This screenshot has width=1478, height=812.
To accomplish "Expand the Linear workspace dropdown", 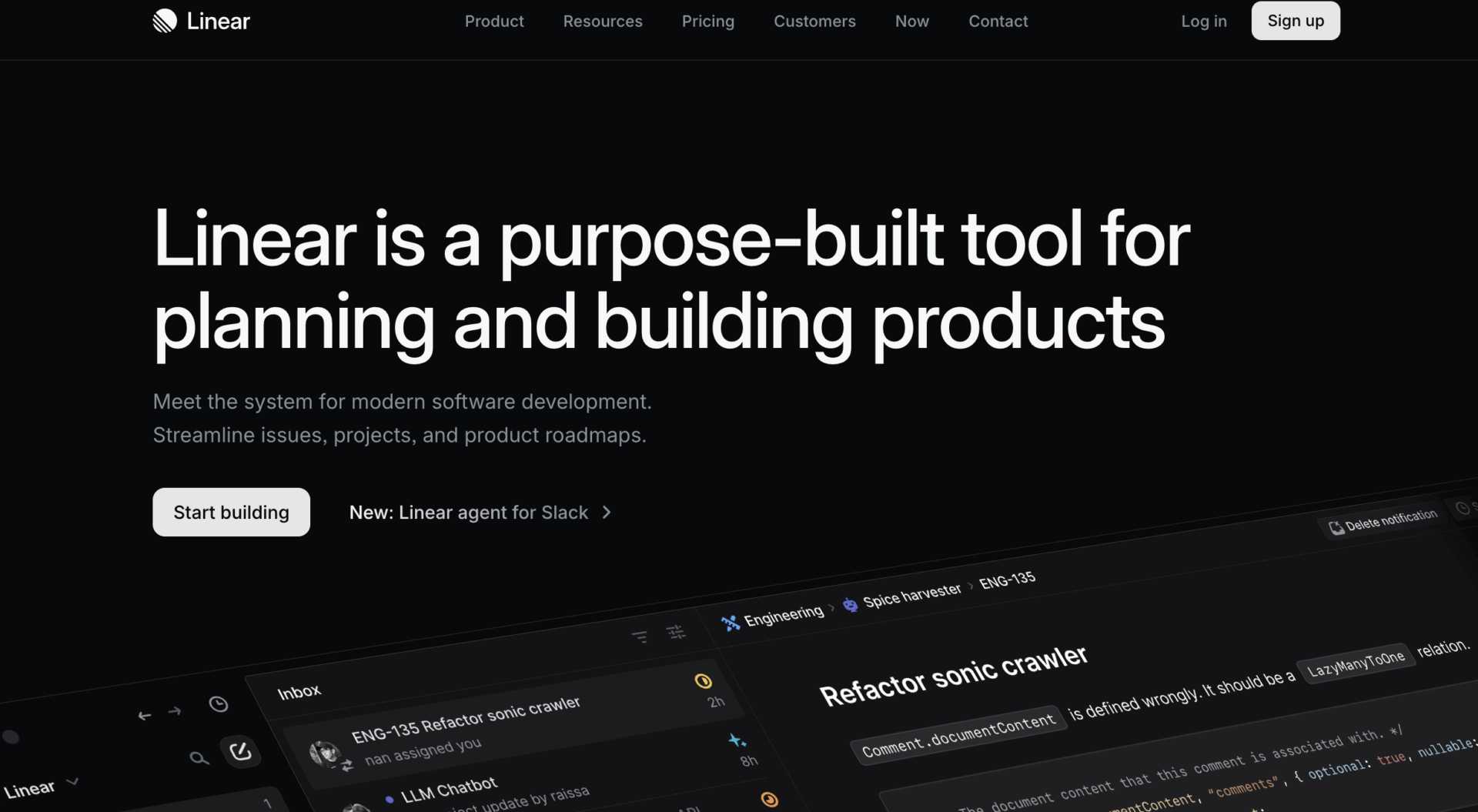I will [72, 782].
